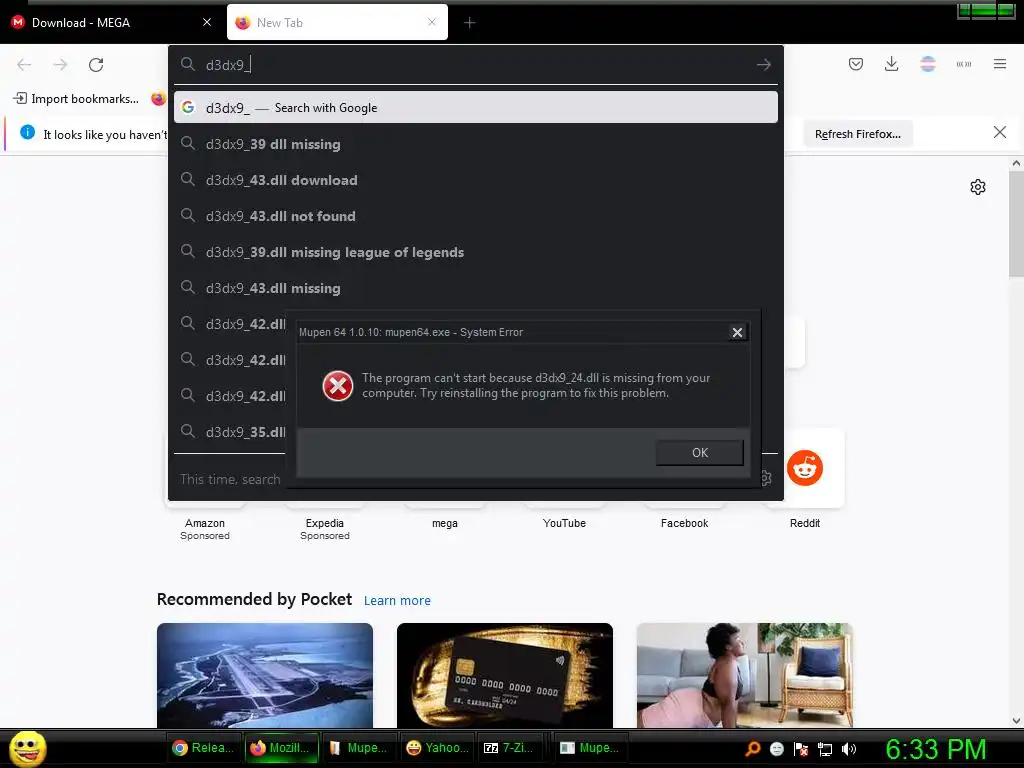Click the address bar with d3dx9_ text

475,65
